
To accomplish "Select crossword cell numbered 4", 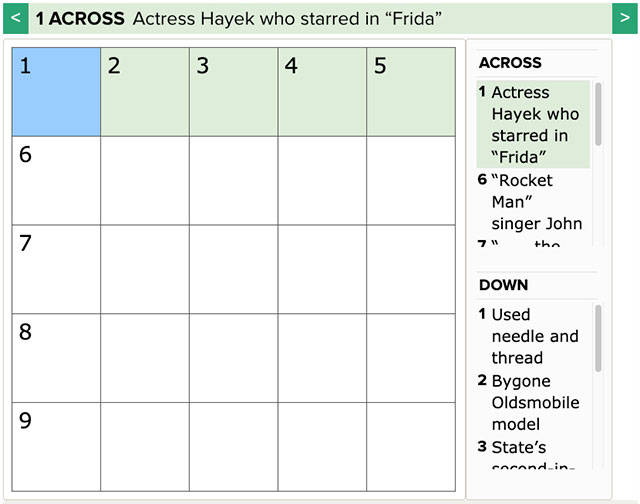I will [x=322, y=92].
